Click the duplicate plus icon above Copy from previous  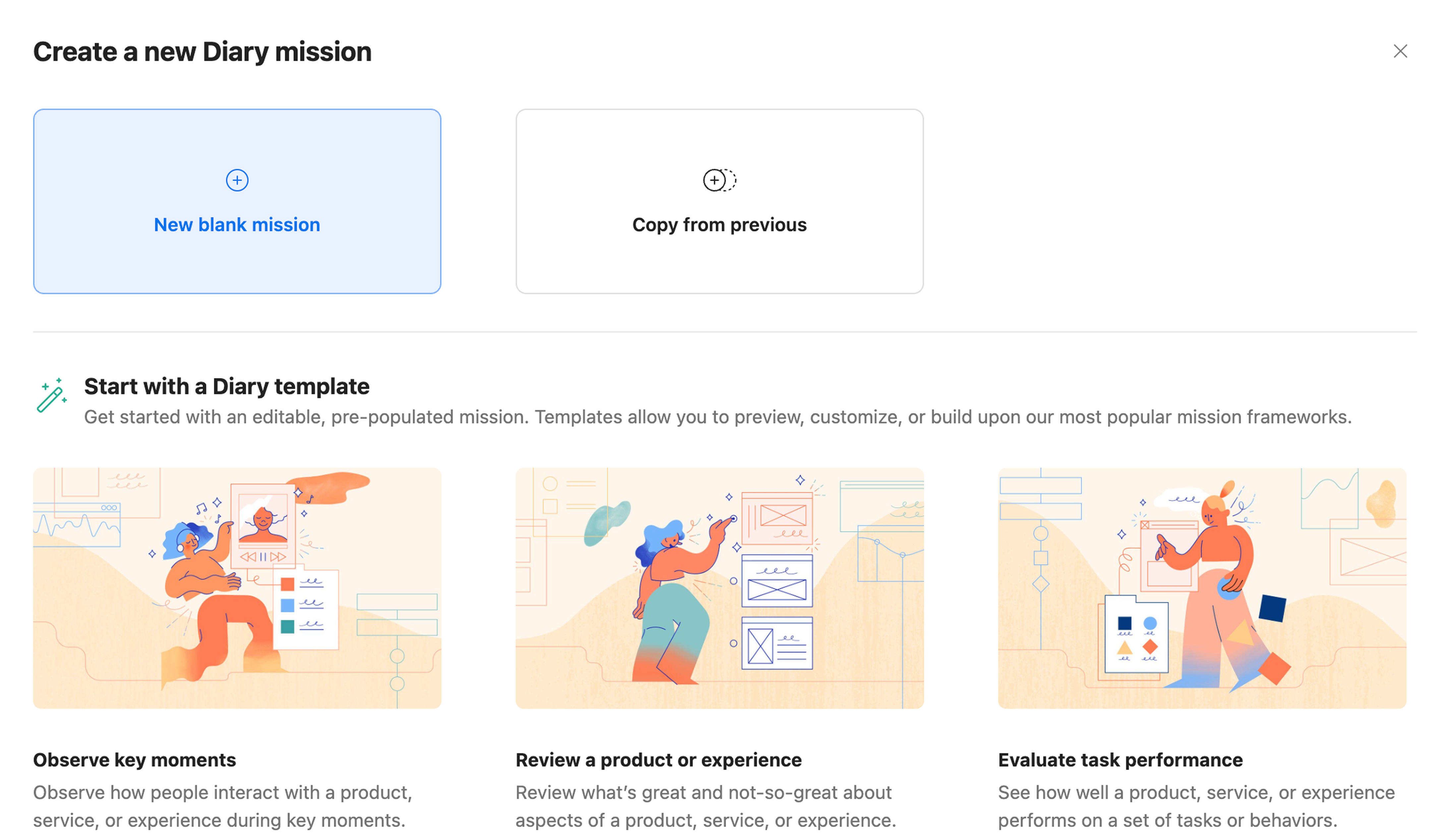(x=719, y=181)
